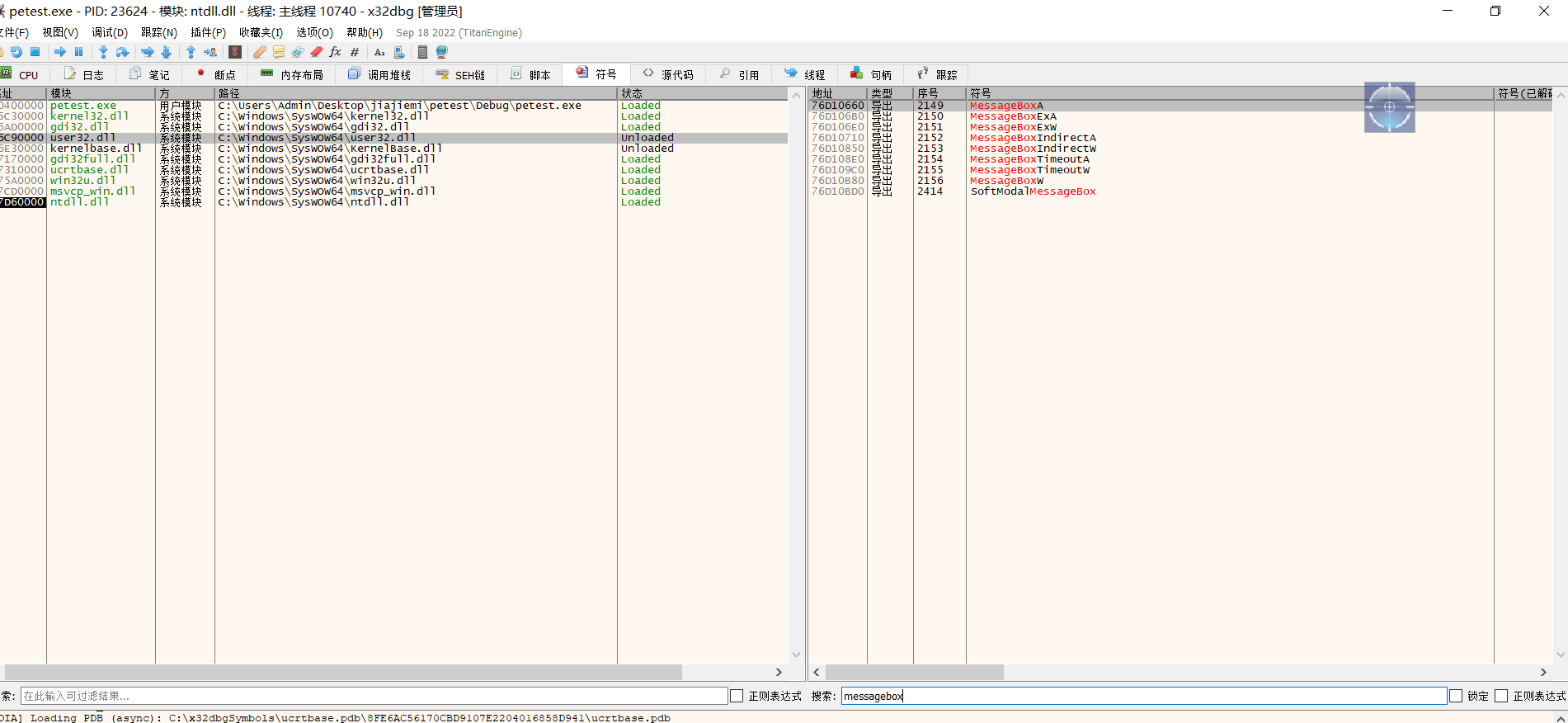The image size is (1568, 723).
Task: Select the MessageBoxTimeoutW symbol row
Action: 1181,170
